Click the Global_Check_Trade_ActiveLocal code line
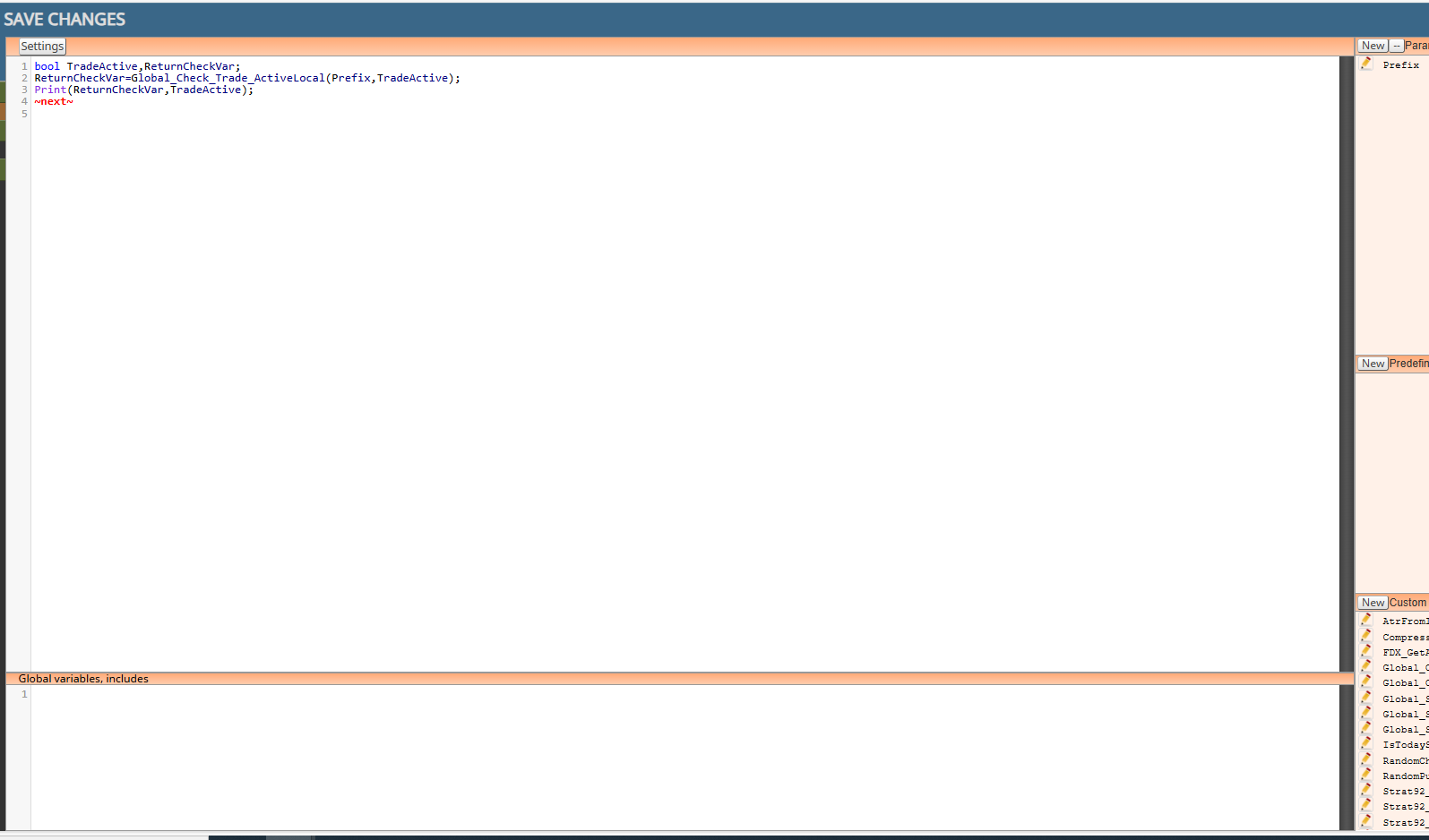The image size is (1429, 840). (x=247, y=78)
